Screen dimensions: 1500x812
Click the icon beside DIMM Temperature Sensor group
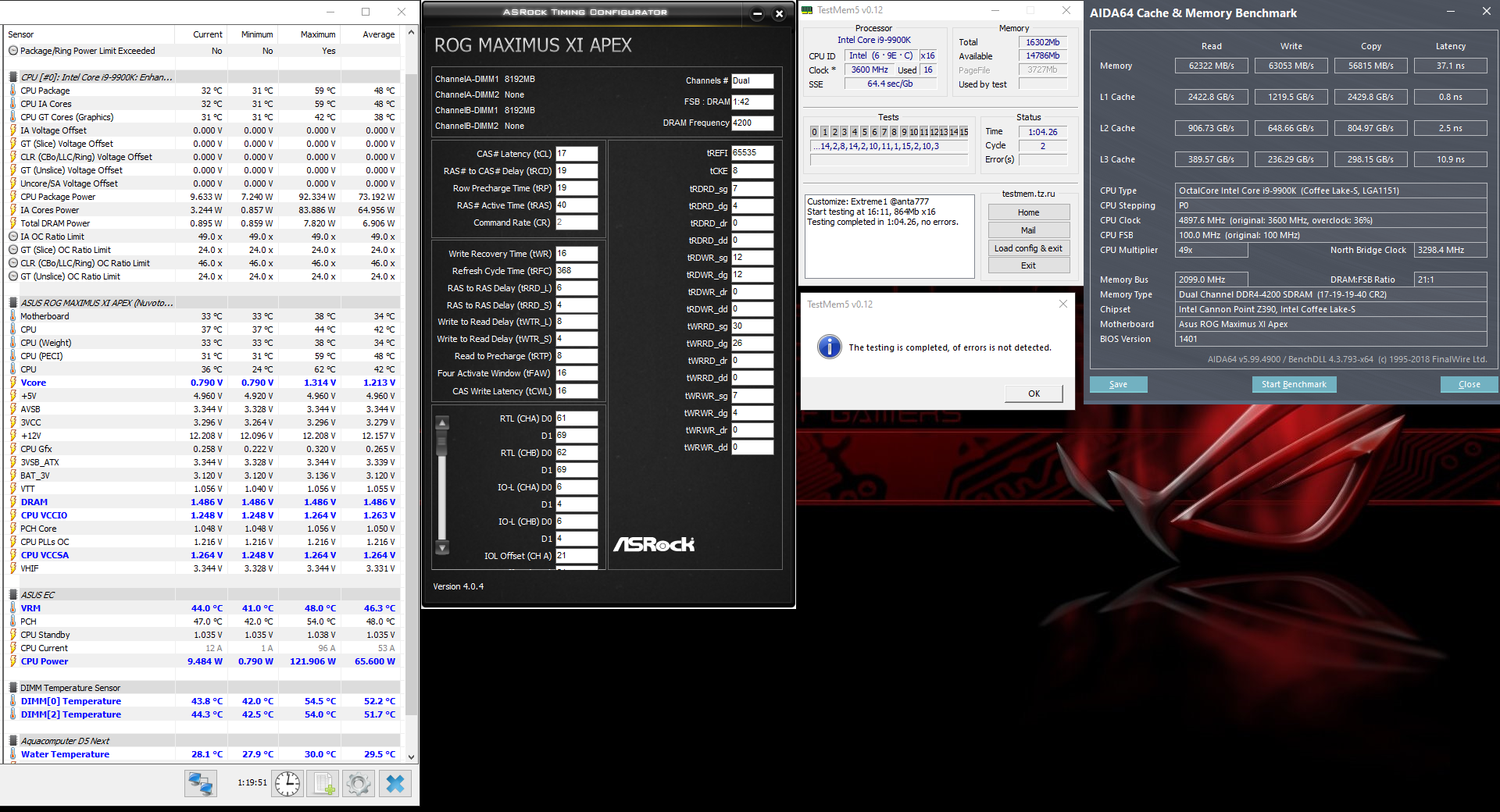tap(13, 688)
